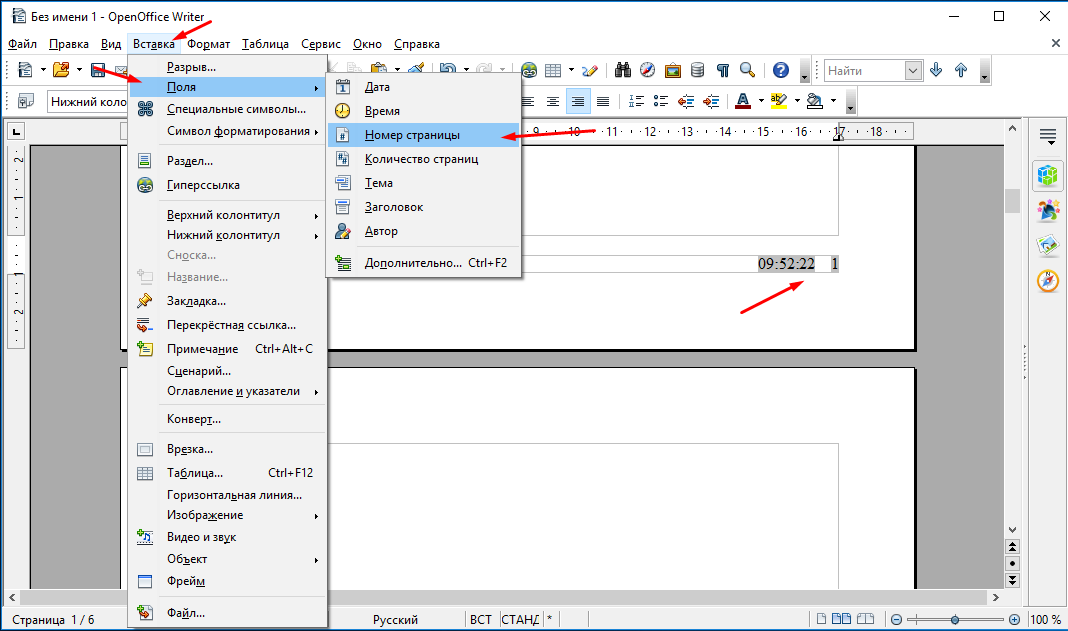Select Номер страницы field entry

point(423,135)
